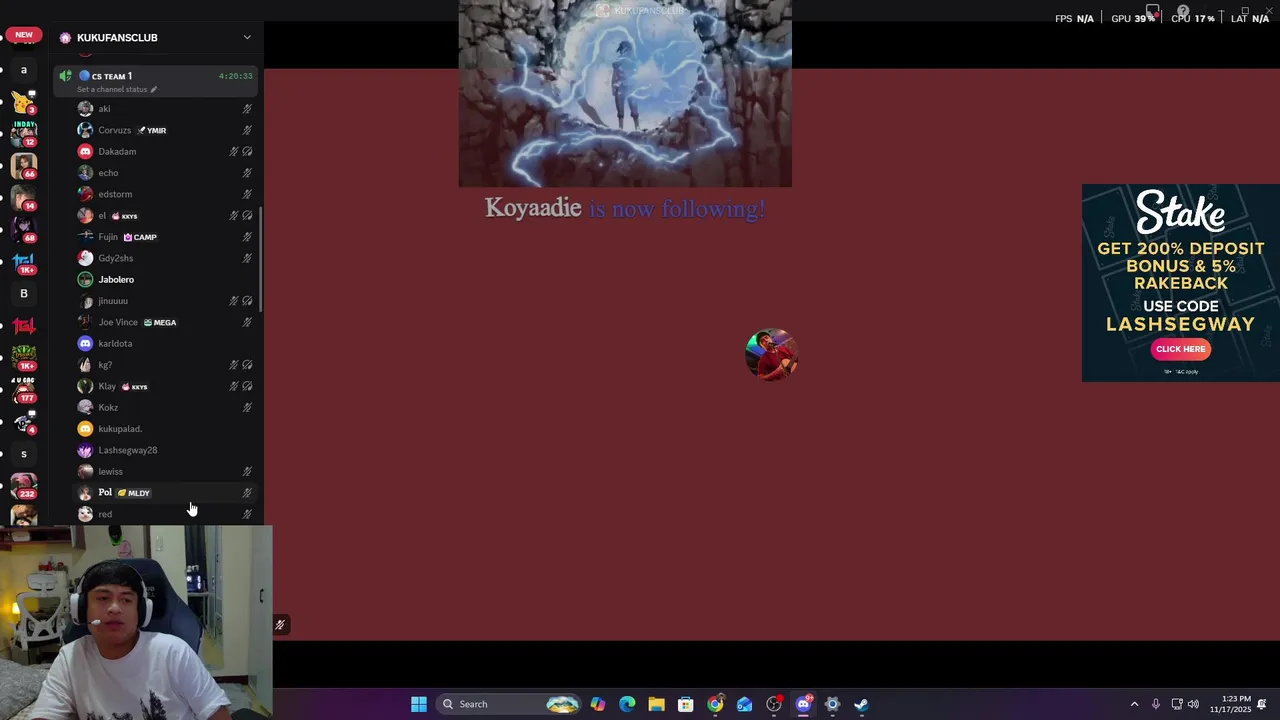Open Microsoft Edge from the taskbar
The image size is (1280, 720).
(x=627, y=704)
